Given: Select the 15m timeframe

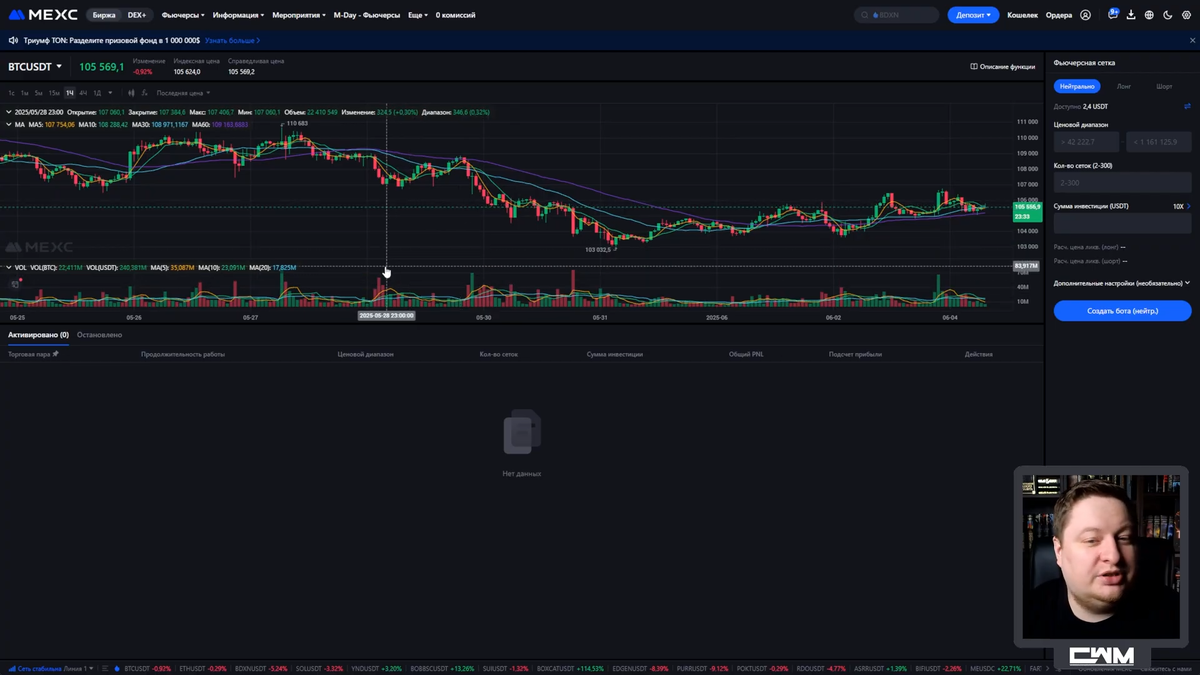Looking at the screenshot, I should [54, 93].
